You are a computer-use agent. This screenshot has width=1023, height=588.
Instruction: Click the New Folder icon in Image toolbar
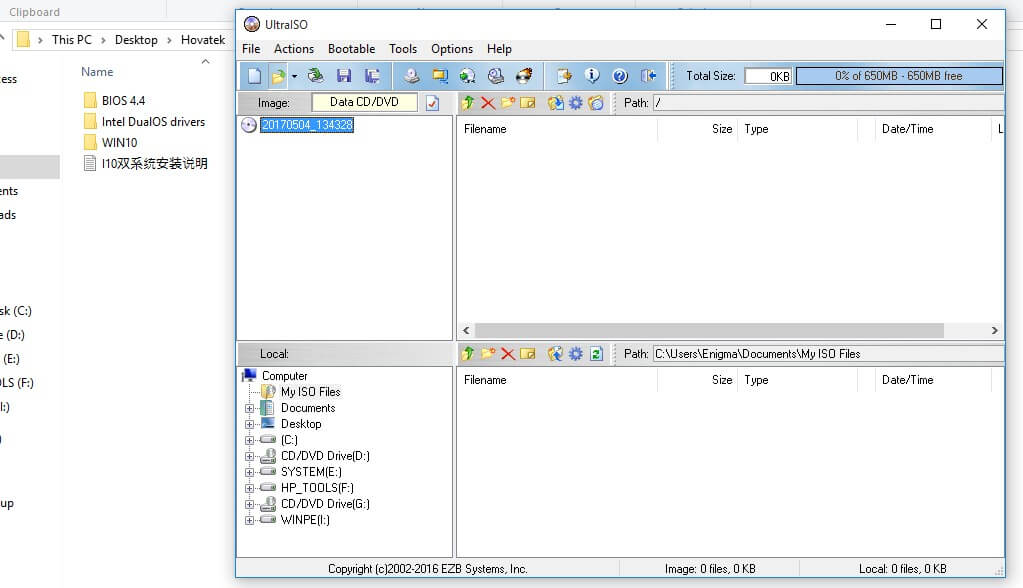(508, 103)
